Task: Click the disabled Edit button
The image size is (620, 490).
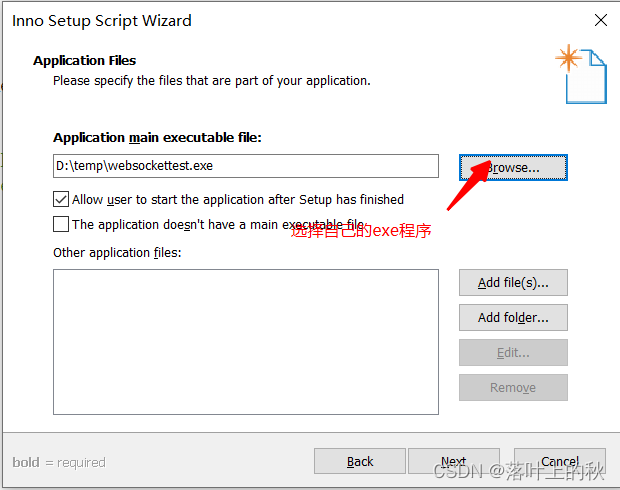Action: click(x=513, y=352)
